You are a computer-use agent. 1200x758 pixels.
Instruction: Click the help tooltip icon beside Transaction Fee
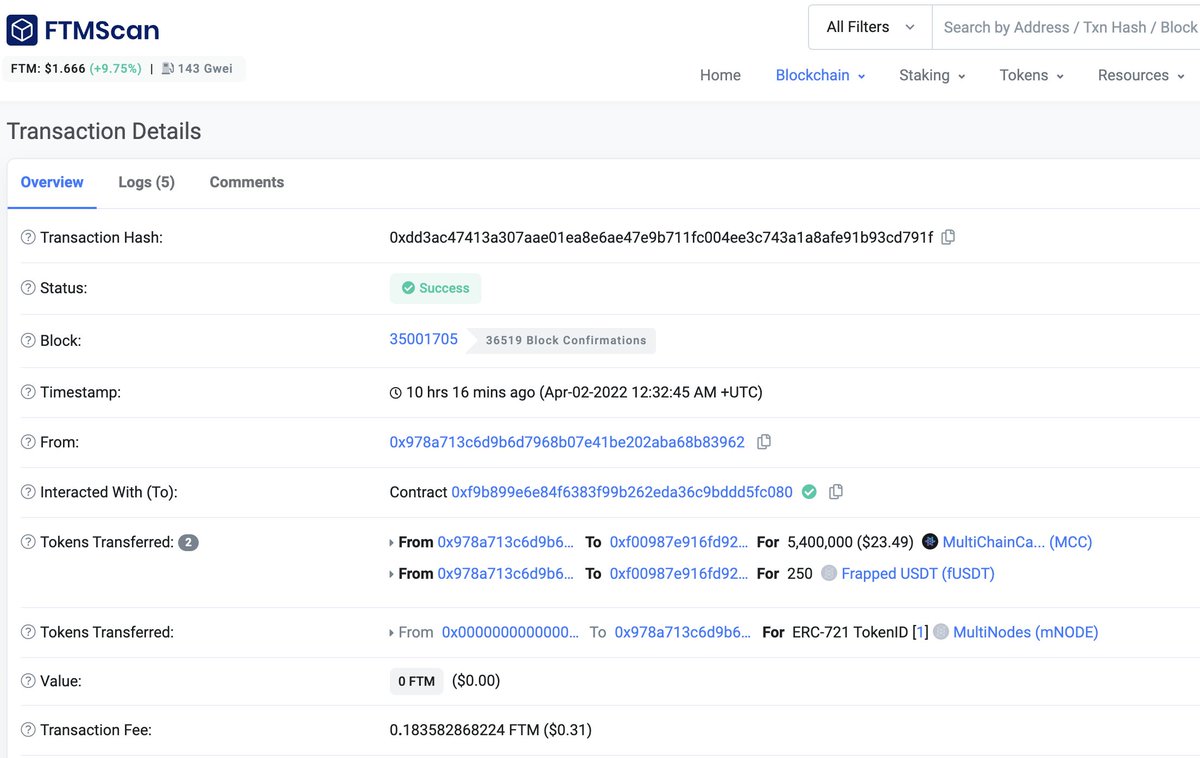(x=26, y=729)
